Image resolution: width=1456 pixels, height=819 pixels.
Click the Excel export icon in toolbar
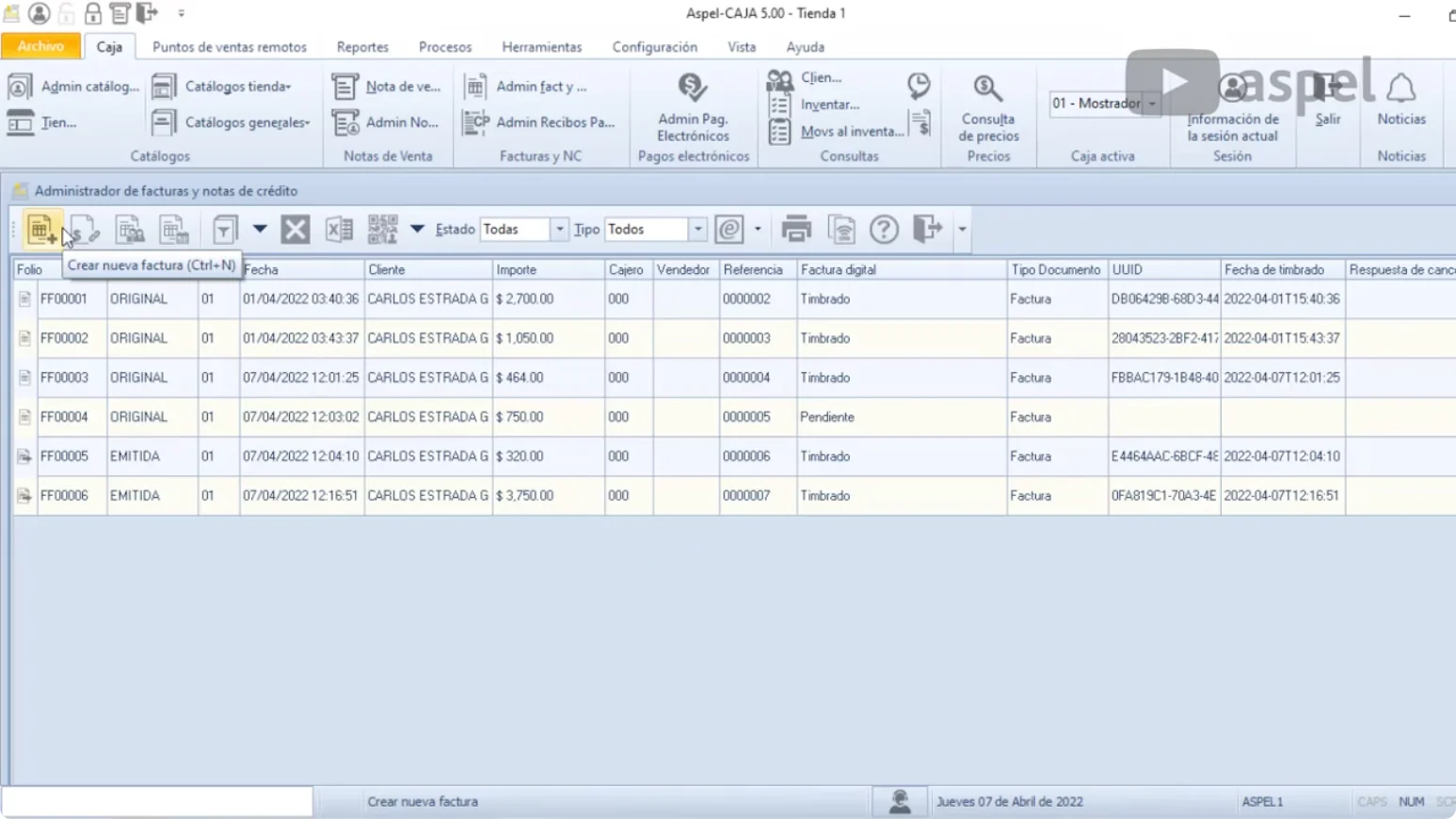339,229
